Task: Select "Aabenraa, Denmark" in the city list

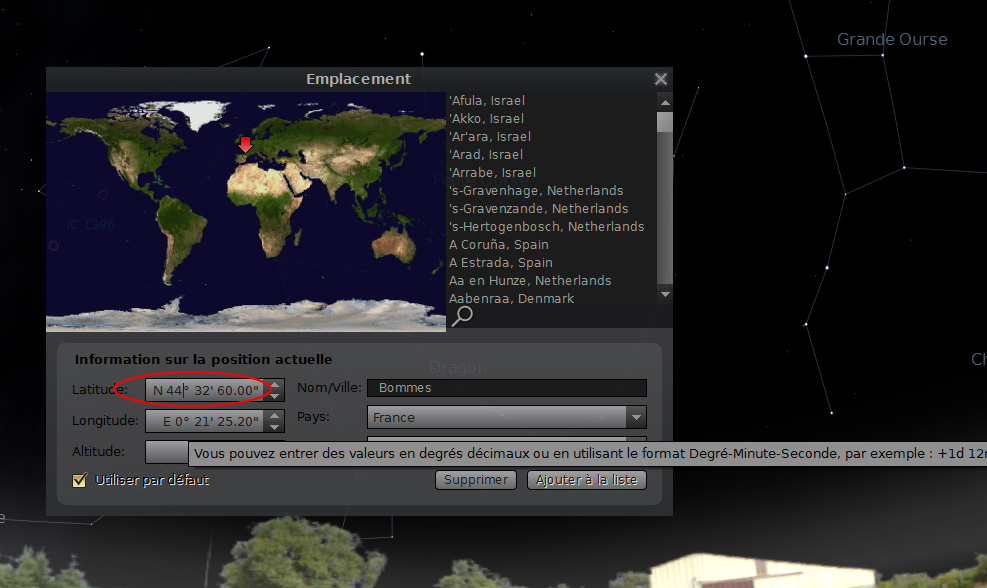Action: coord(512,299)
